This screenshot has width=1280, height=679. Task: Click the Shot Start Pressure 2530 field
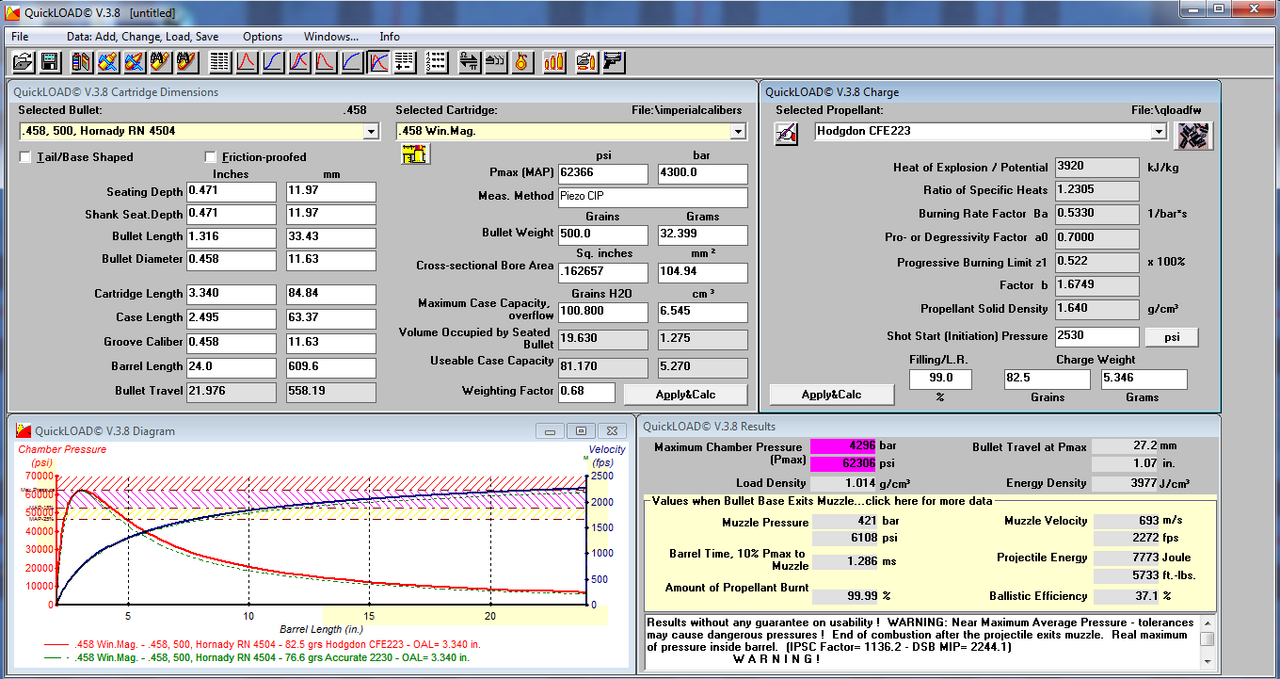click(1097, 338)
